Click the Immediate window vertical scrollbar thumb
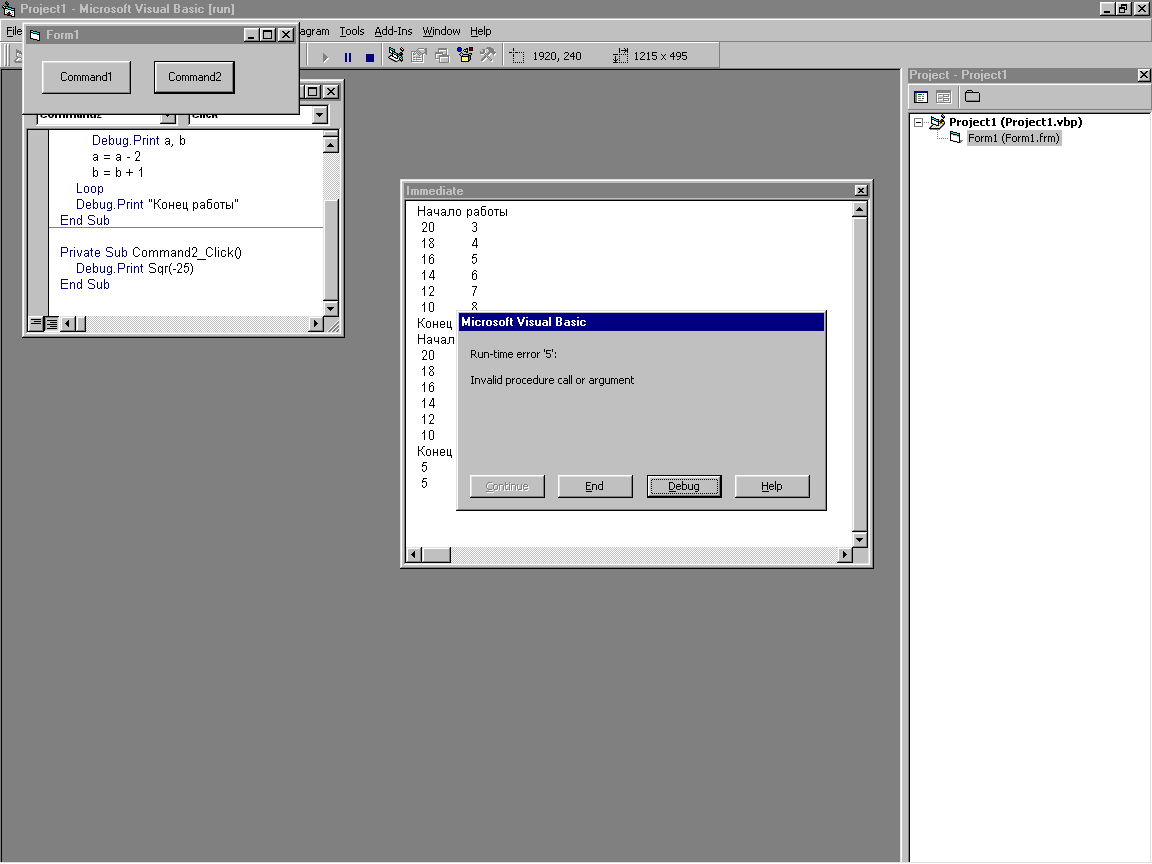 pyautogui.click(x=860, y=375)
